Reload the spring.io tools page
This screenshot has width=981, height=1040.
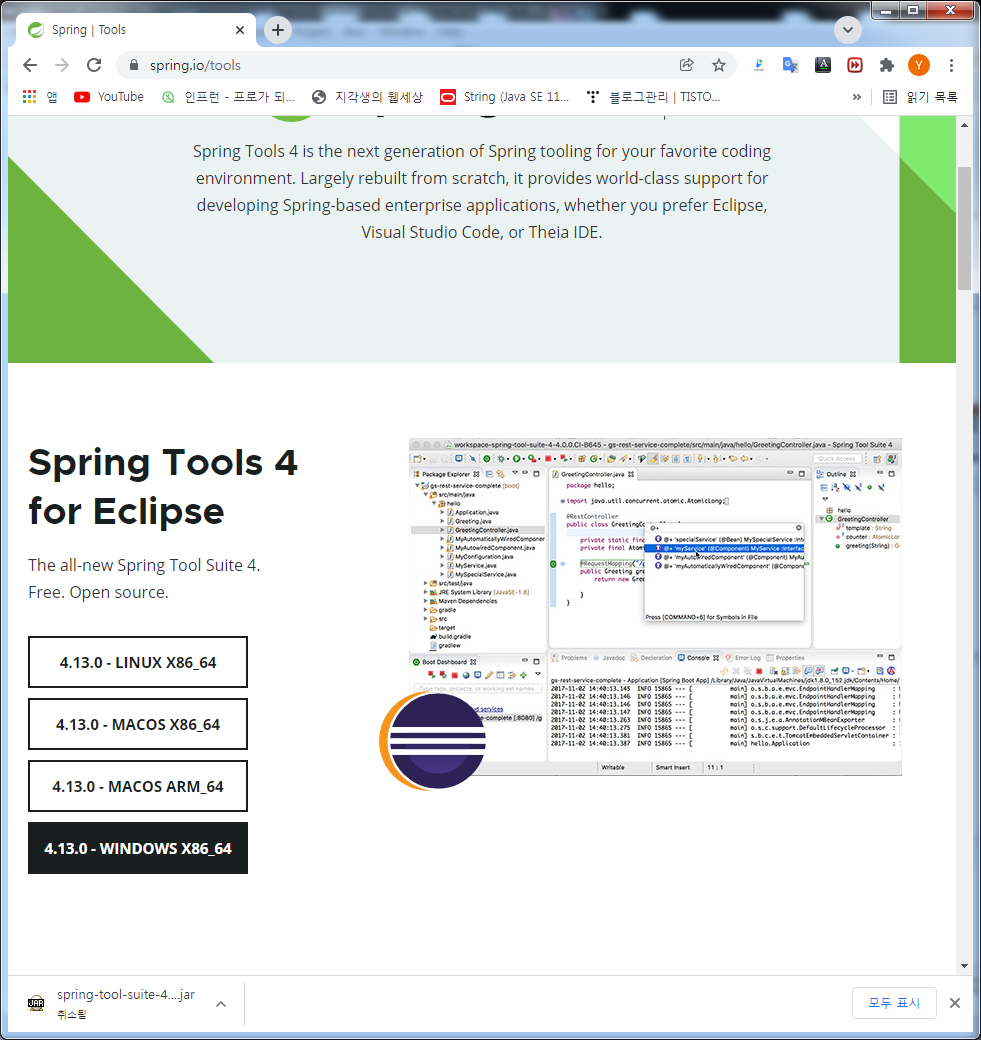click(x=94, y=65)
